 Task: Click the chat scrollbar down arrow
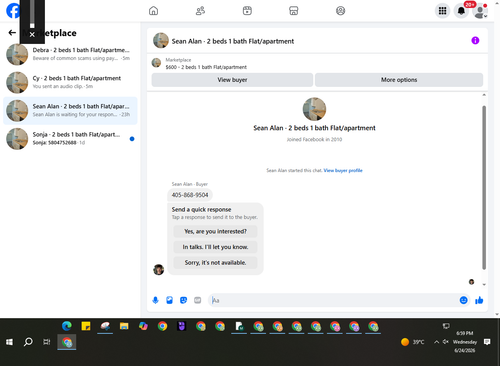tap(484, 285)
